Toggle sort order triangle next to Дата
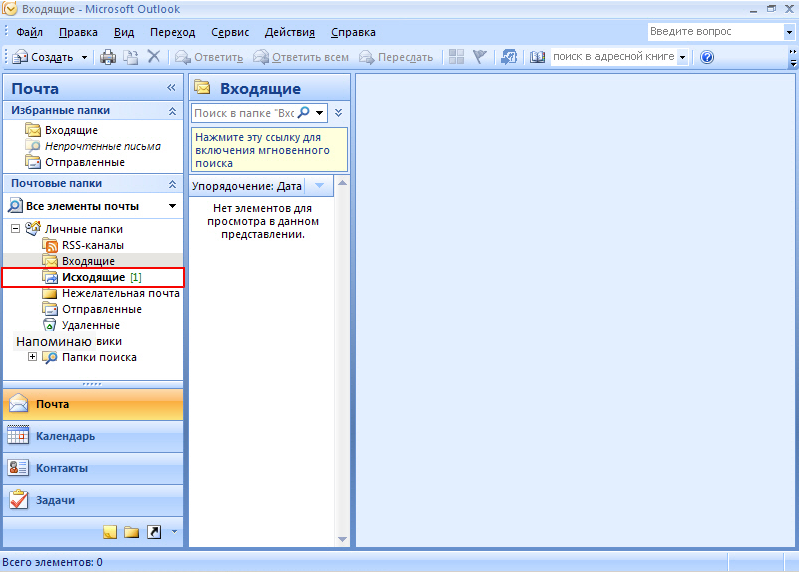Viewport: 800px width, 572px height. tap(319, 186)
